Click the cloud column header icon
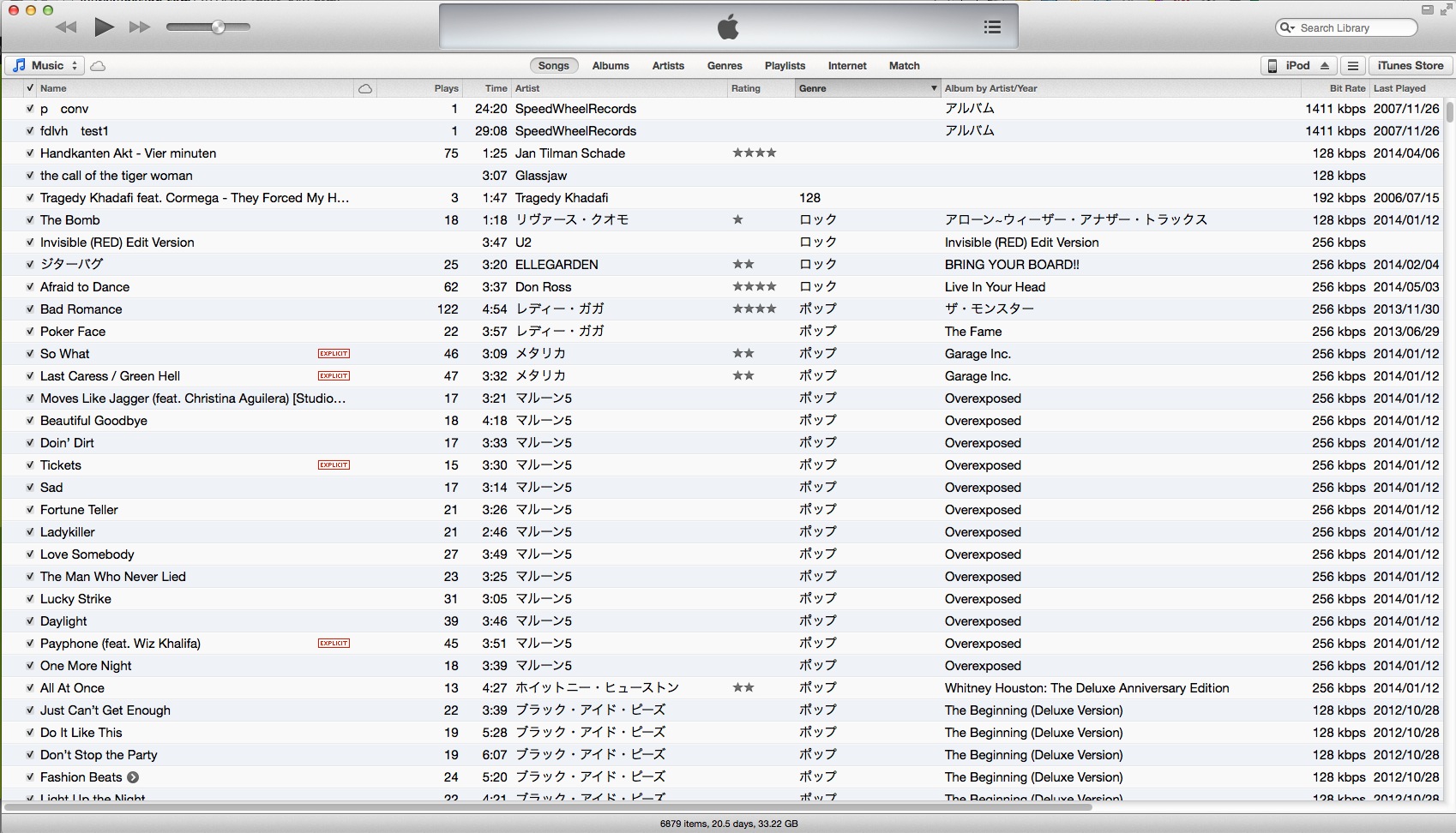The image size is (1456, 833). click(x=365, y=88)
